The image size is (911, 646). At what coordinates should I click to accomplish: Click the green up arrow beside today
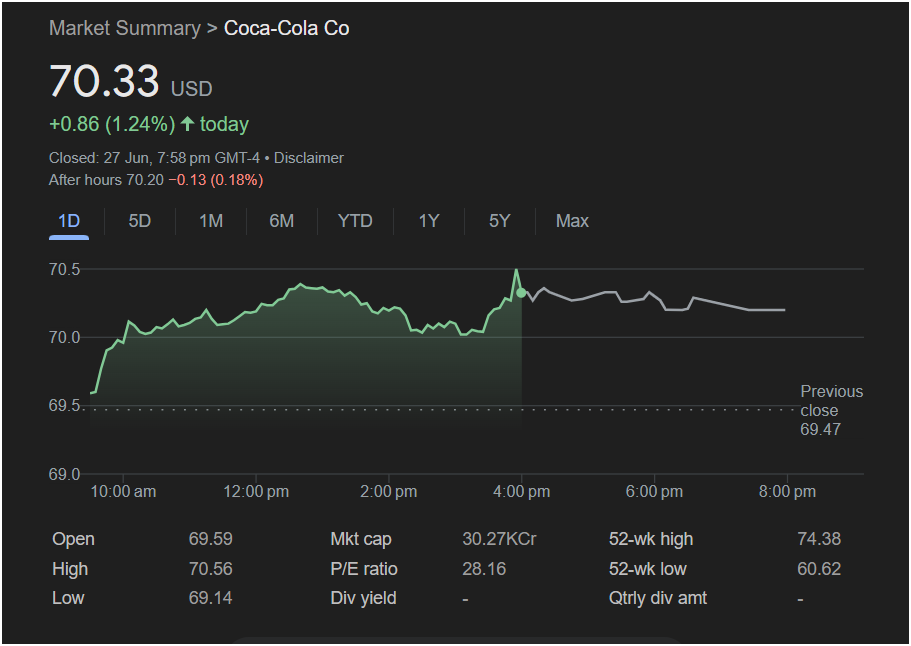click(187, 124)
